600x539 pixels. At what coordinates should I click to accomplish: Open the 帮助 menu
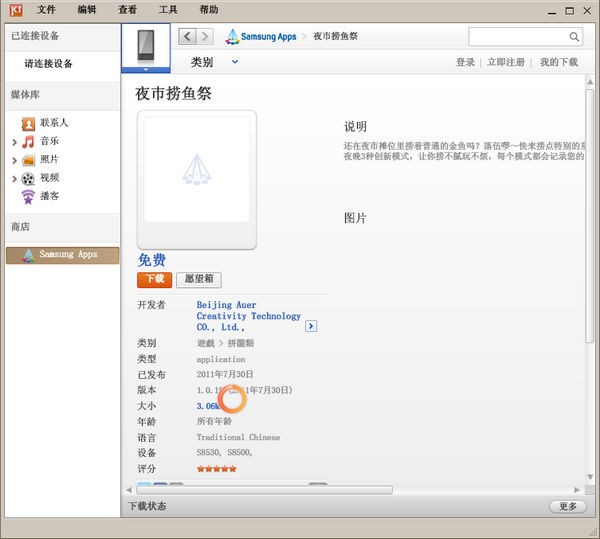click(x=209, y=10)
